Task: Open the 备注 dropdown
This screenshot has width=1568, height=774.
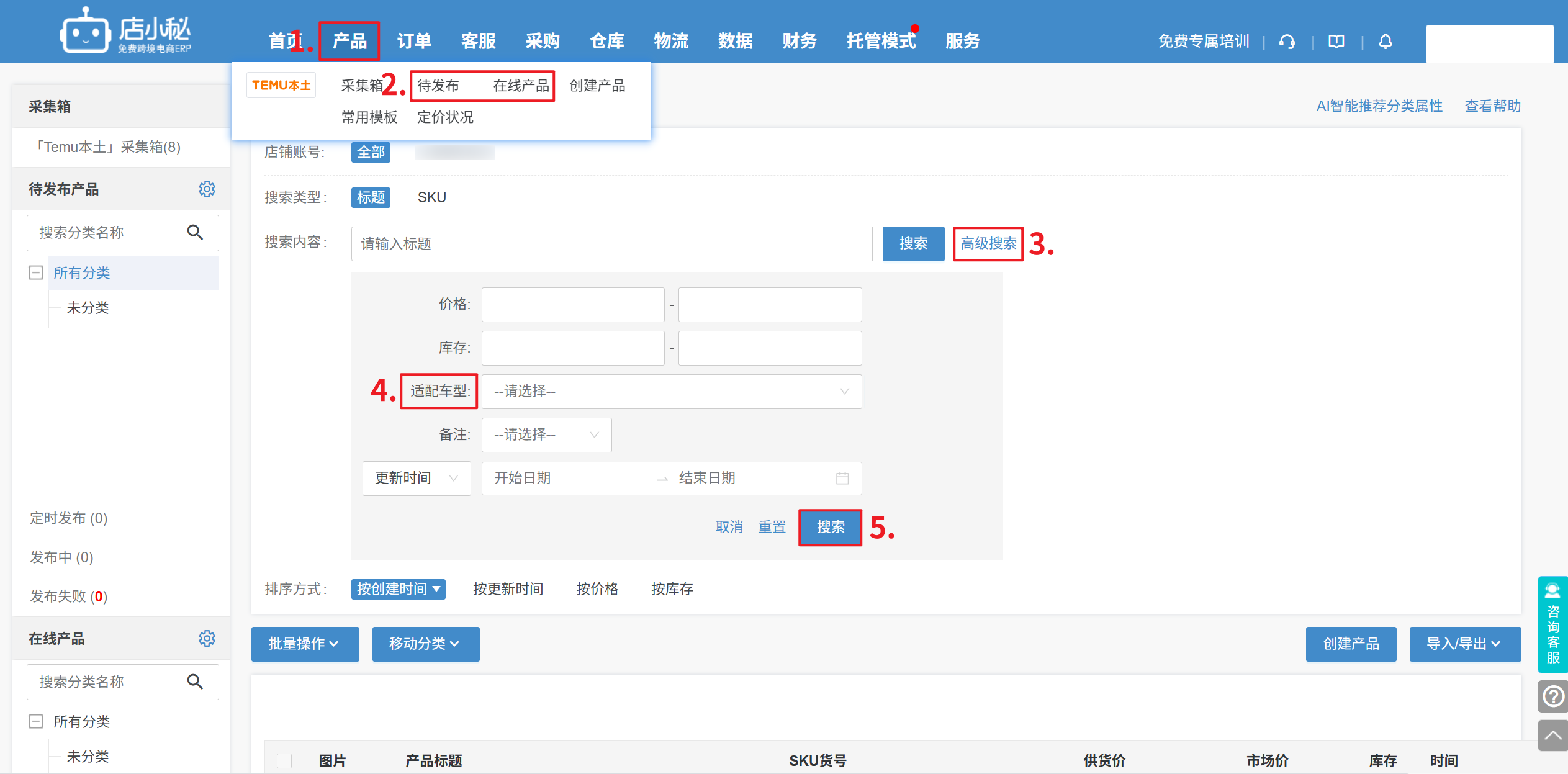Action: (546, 434)
